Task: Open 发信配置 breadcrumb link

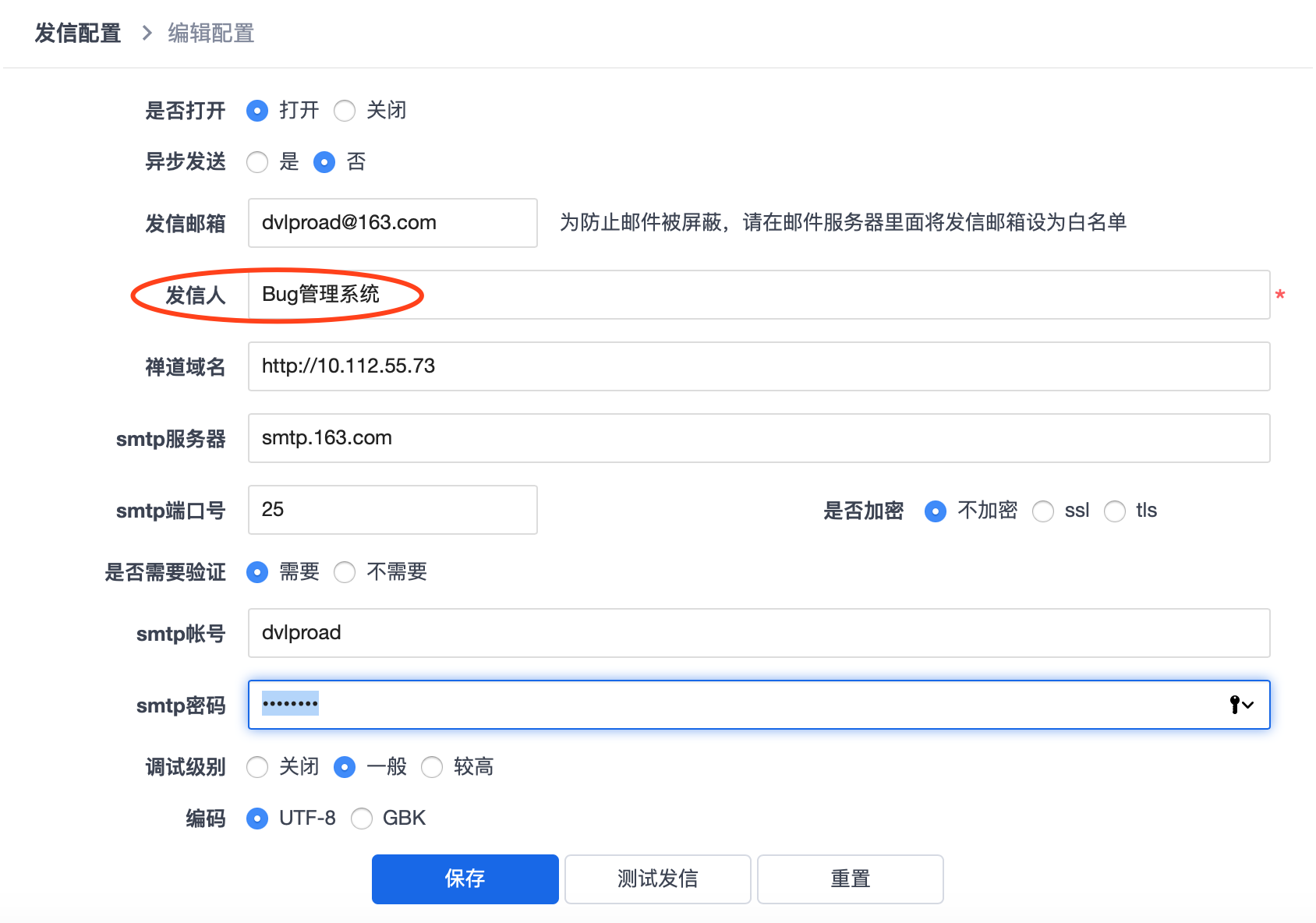Action: pyautogui.click(x=78, y=34)
